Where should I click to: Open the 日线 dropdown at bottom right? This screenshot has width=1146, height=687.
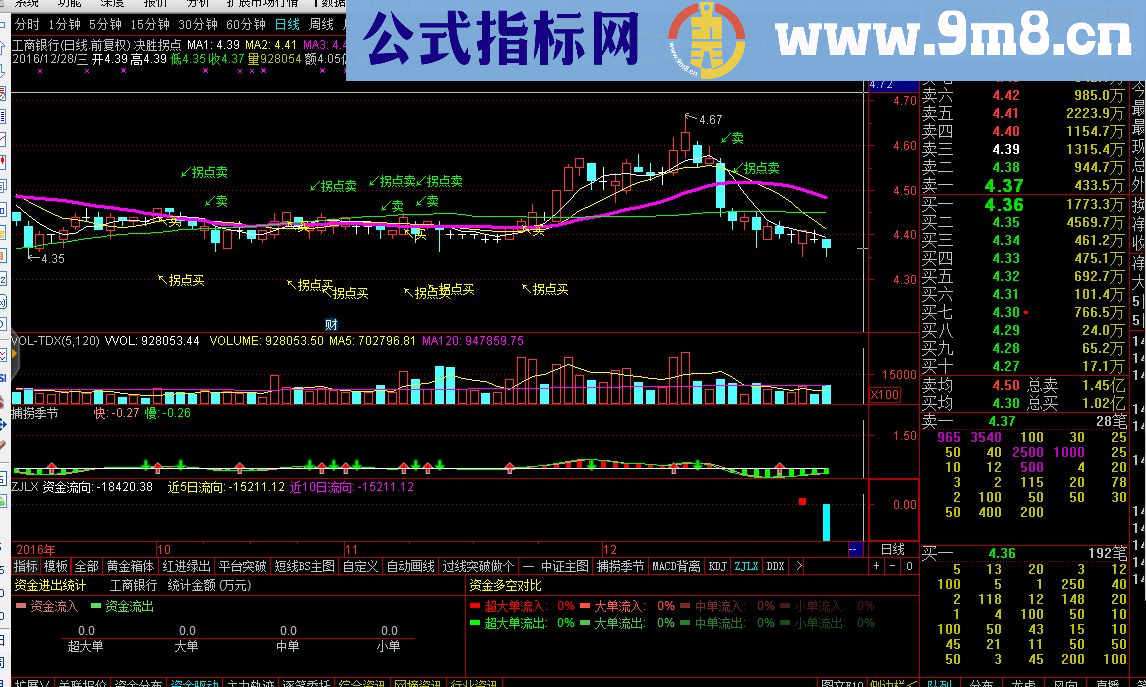[893, 549]
